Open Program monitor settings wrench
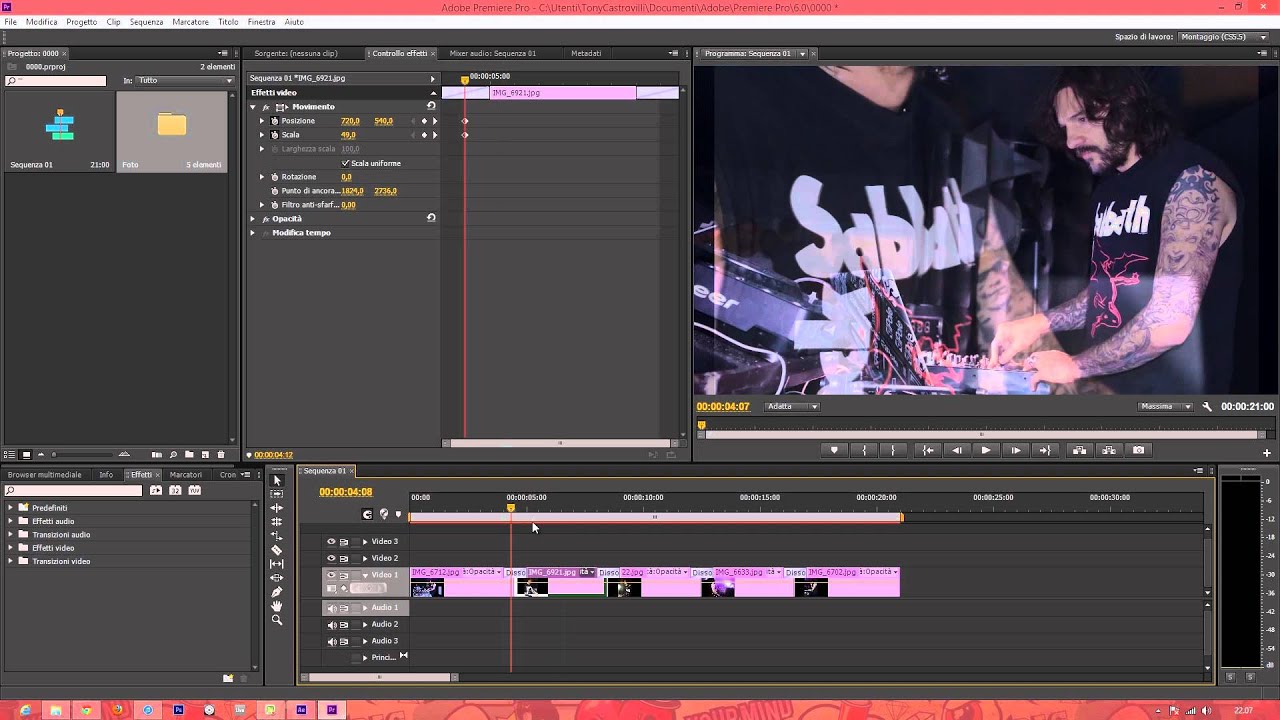The image size is (1280, 720). click(x=1207, y=407)
